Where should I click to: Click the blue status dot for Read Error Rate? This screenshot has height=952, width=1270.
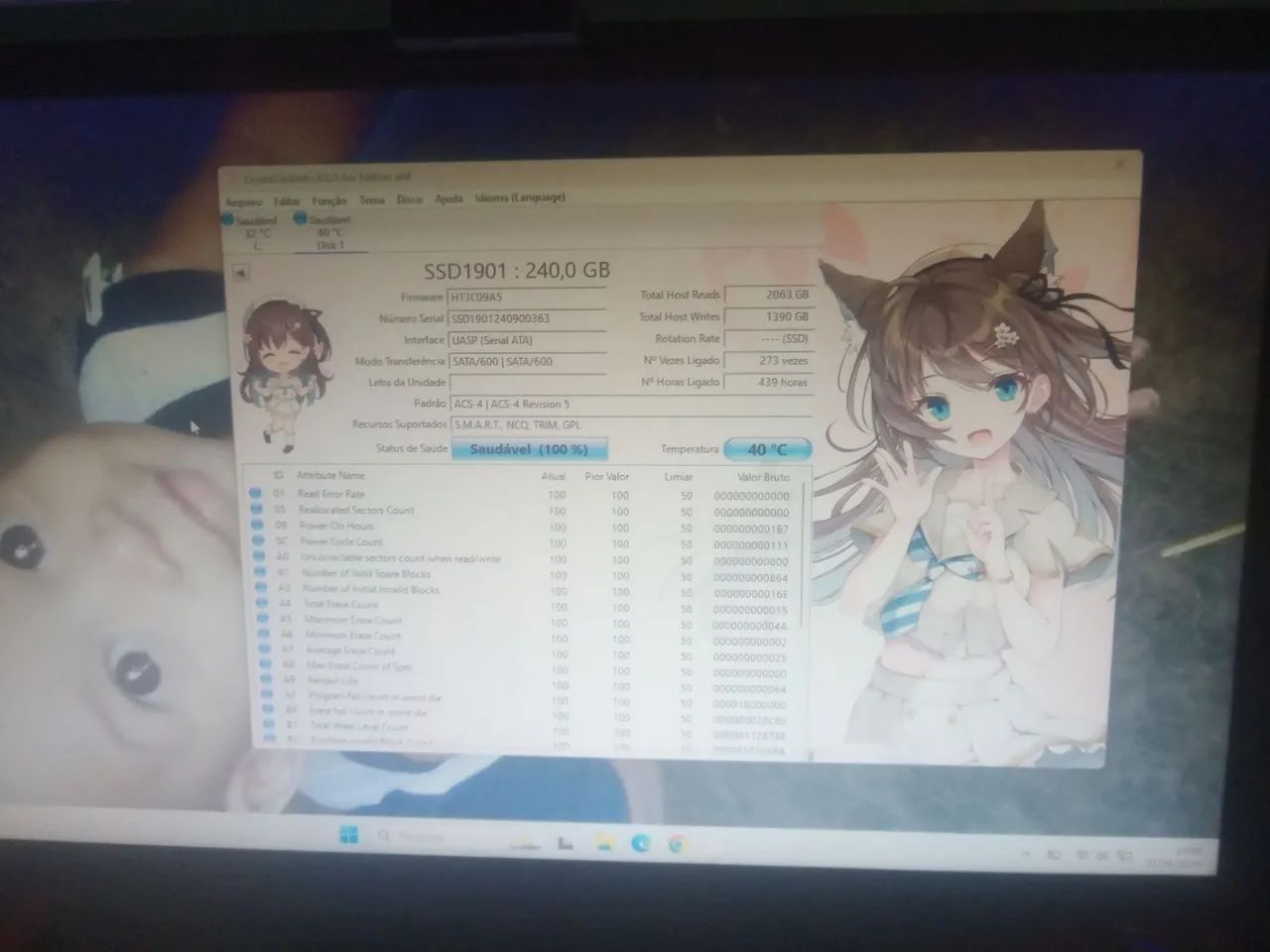click(256, 493)
